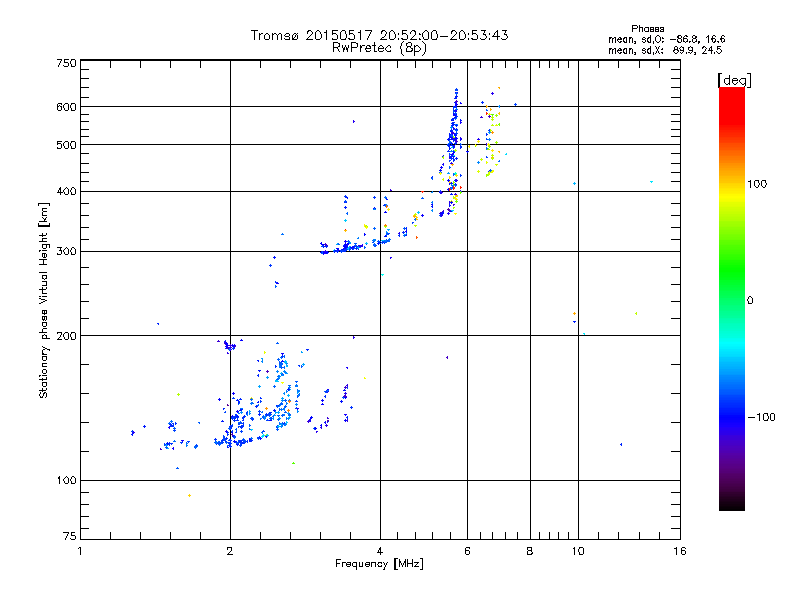The height and width of the screenshot is (600, 800).
Task: Click the "mean, sd,X: 89.9, 24.5" line
Action: (665, 50)
